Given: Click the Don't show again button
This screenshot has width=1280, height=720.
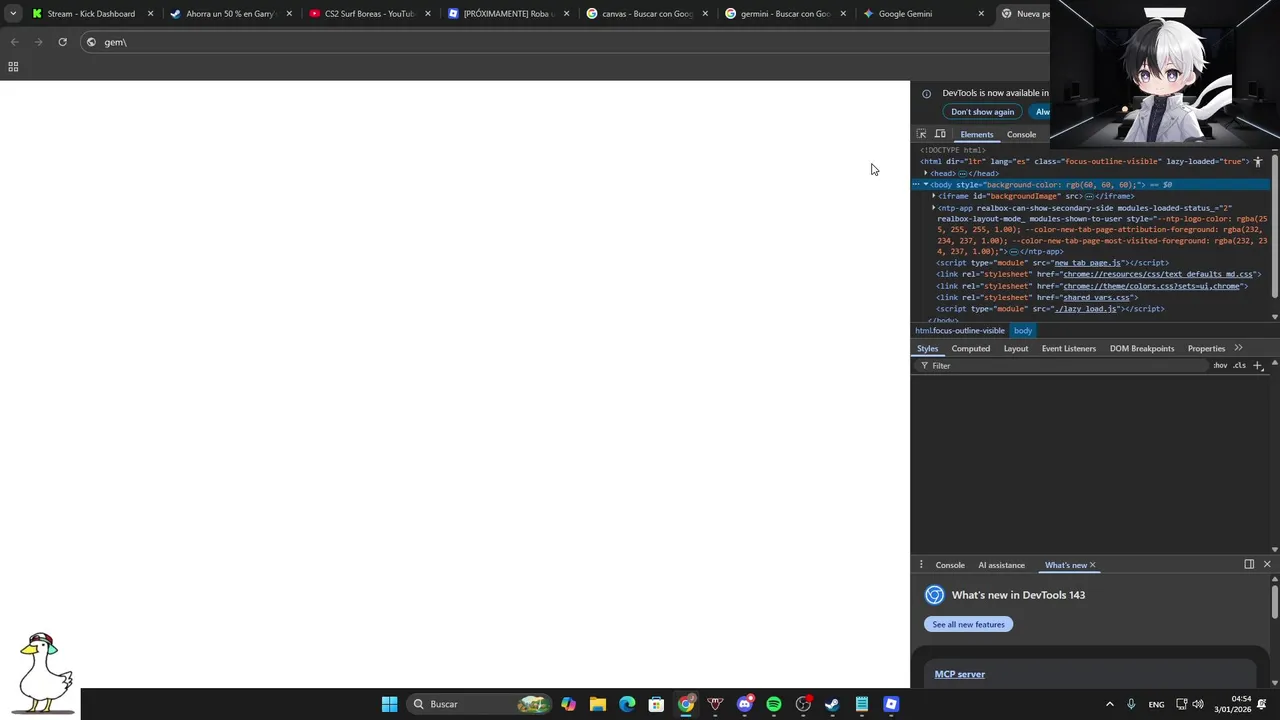Looking at the screenshot, I should tap(982, 112).
